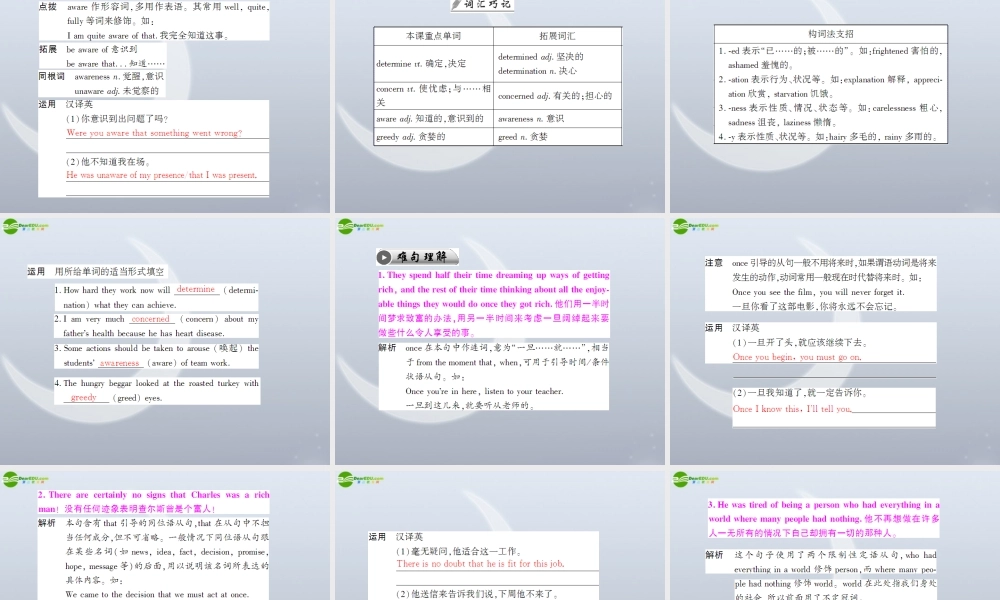Open the slide about Charles being a rich man
Screen dimensions: 1000x600
165,535
